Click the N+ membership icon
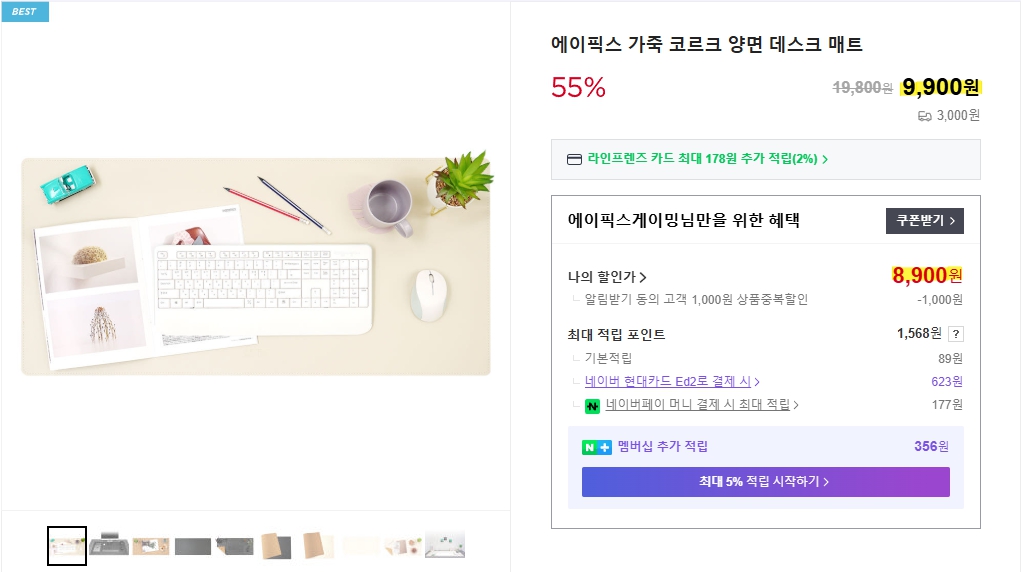This screenshot has height=572, width=1022. coord(596,447)
